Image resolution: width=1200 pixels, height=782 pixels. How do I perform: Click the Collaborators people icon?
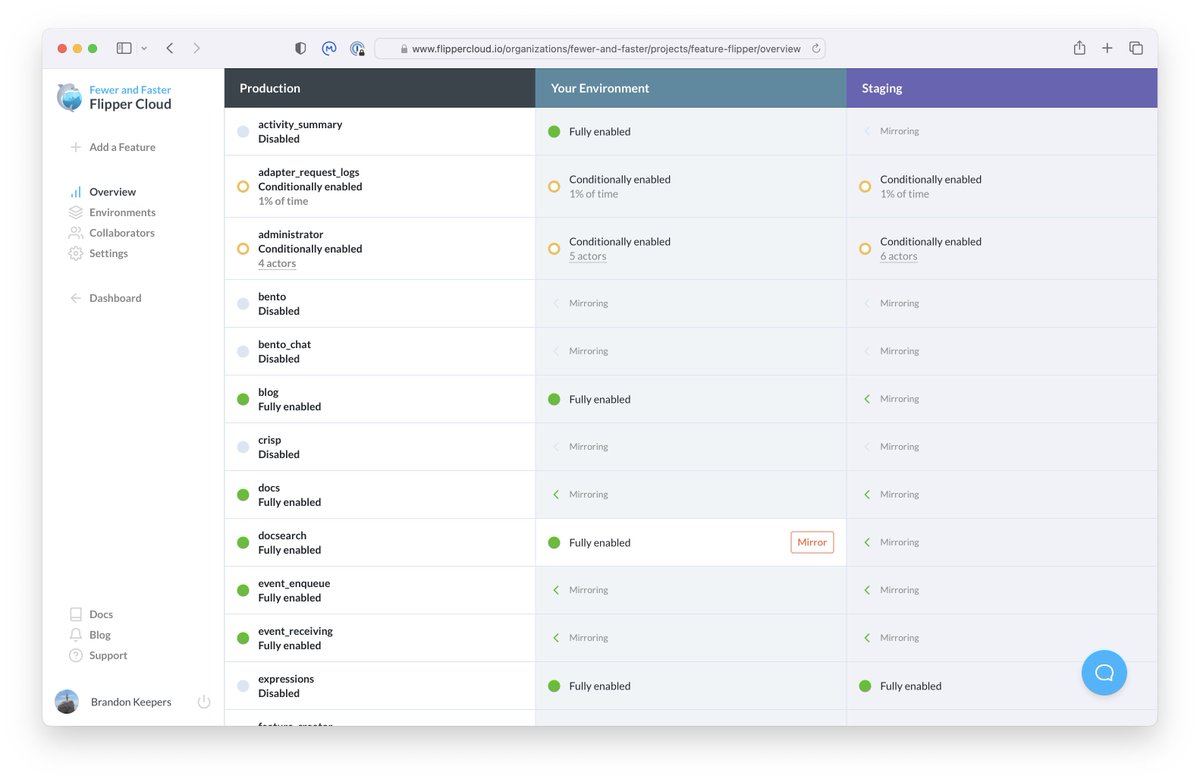point(75,233)
